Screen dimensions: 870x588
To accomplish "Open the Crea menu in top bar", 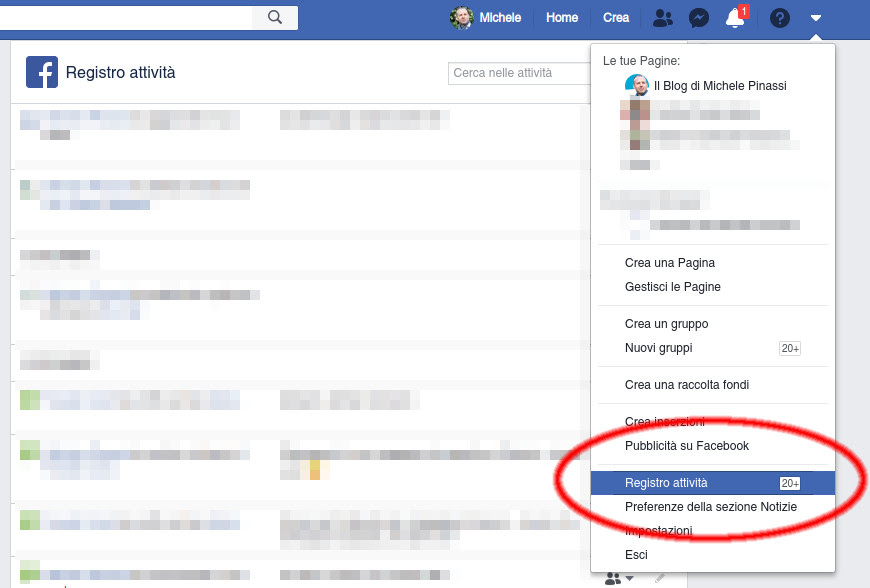I will click(x=616, y=18).
